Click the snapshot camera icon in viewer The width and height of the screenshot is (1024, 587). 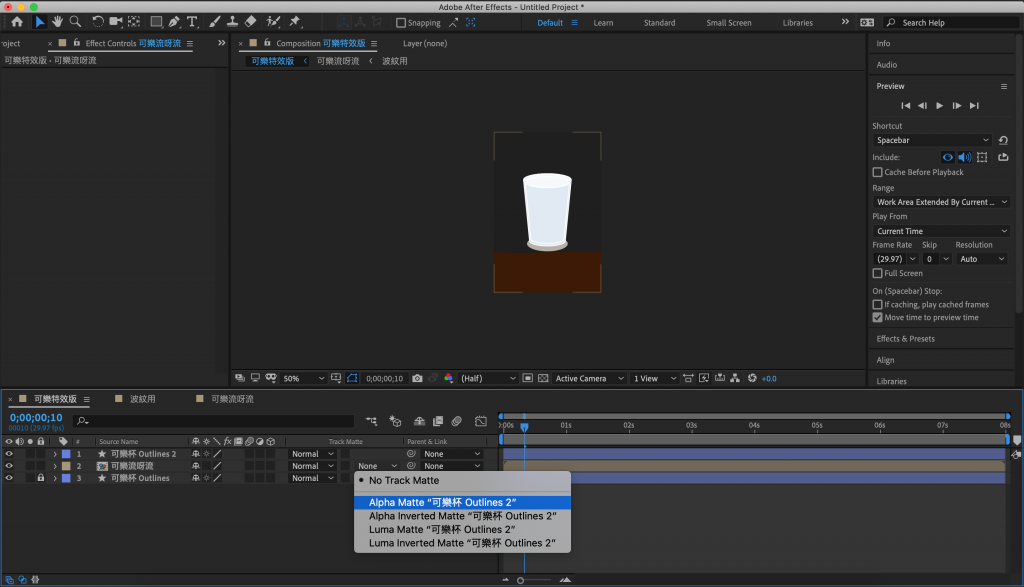point(417,379)
